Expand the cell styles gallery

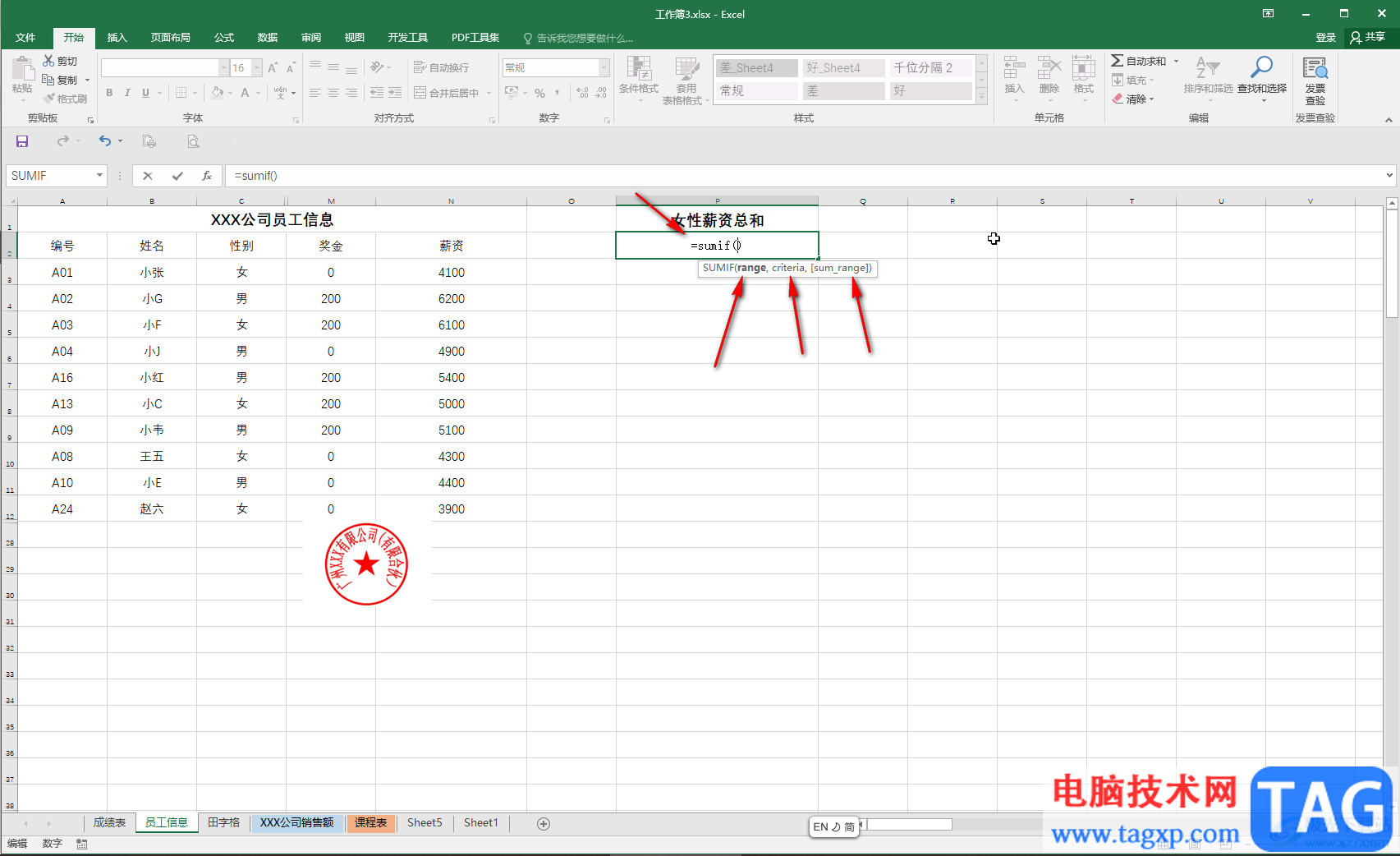[x=982, y=98]
